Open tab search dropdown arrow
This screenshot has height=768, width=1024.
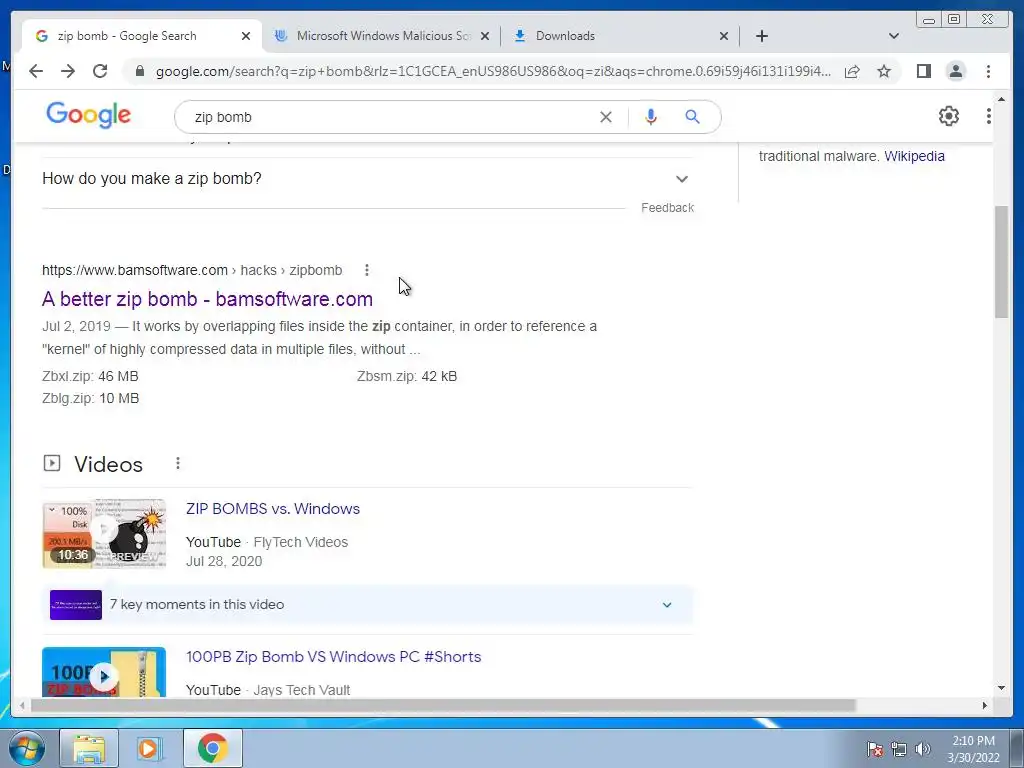tap(894, 36)
